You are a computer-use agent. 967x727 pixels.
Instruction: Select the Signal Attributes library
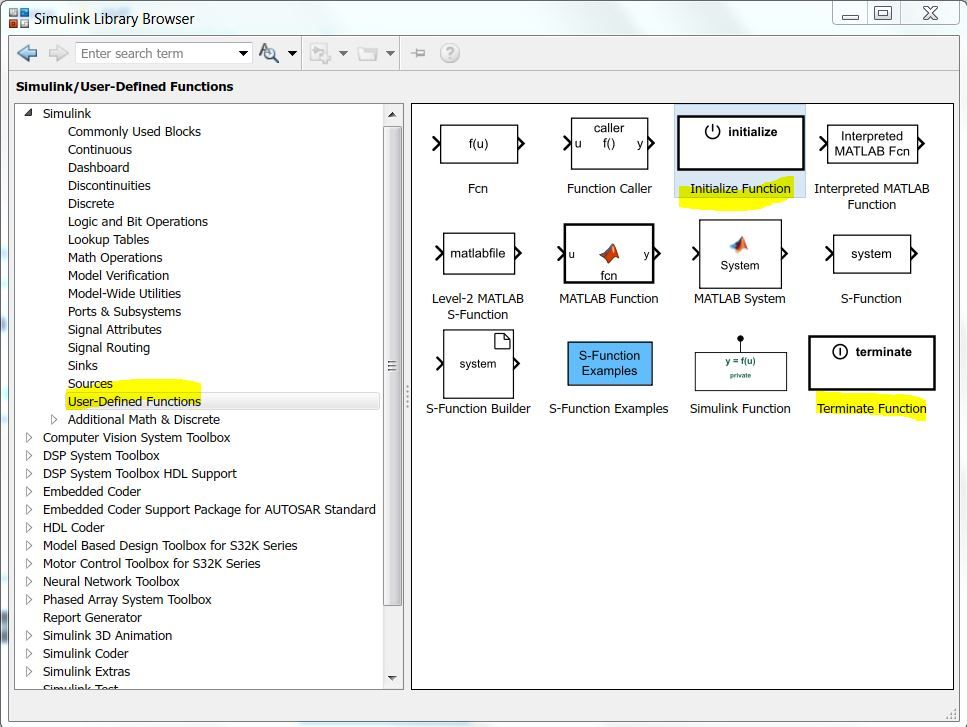point(114,329)
